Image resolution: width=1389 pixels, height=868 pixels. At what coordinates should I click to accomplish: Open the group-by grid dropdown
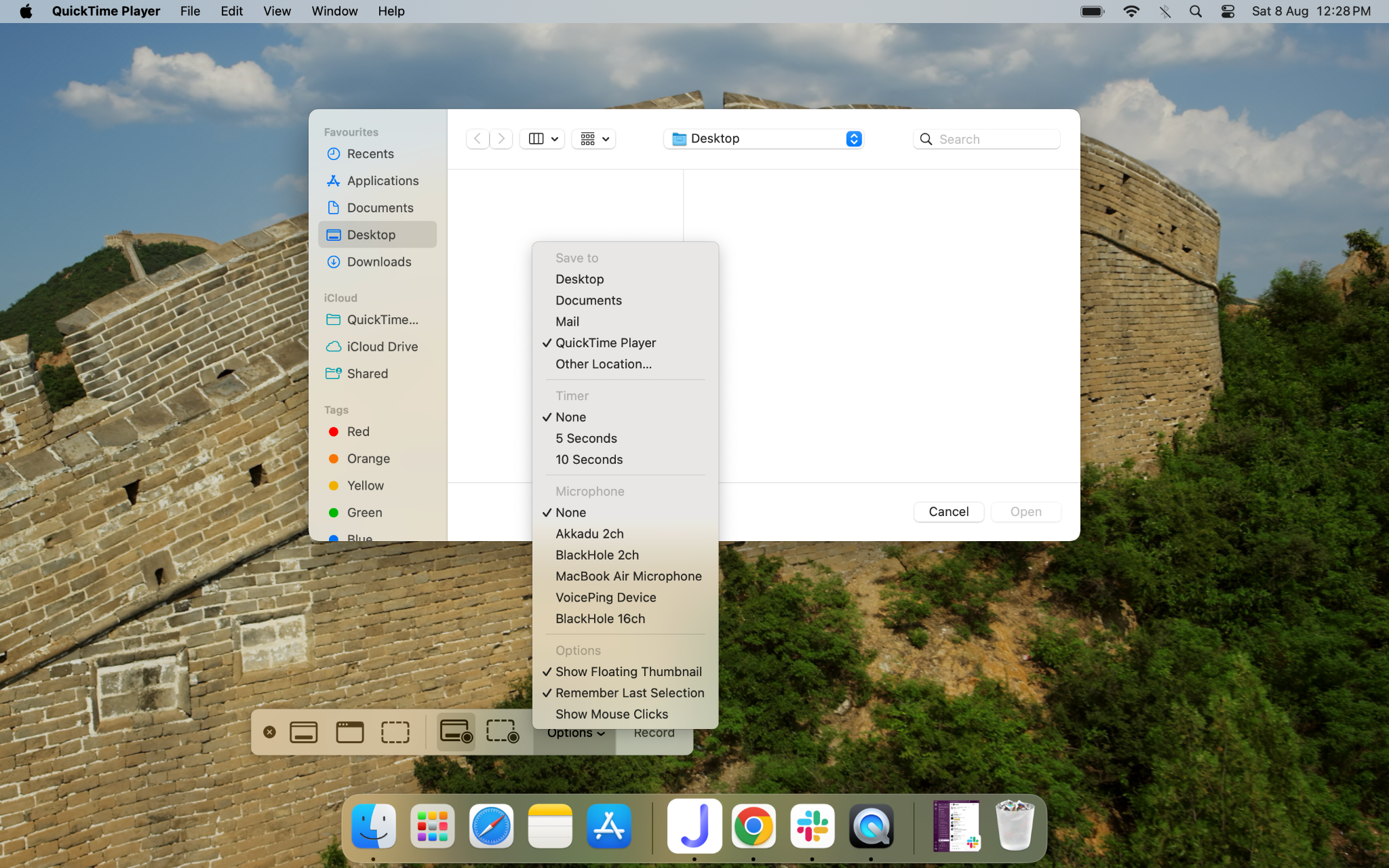[x=593, y=139]
